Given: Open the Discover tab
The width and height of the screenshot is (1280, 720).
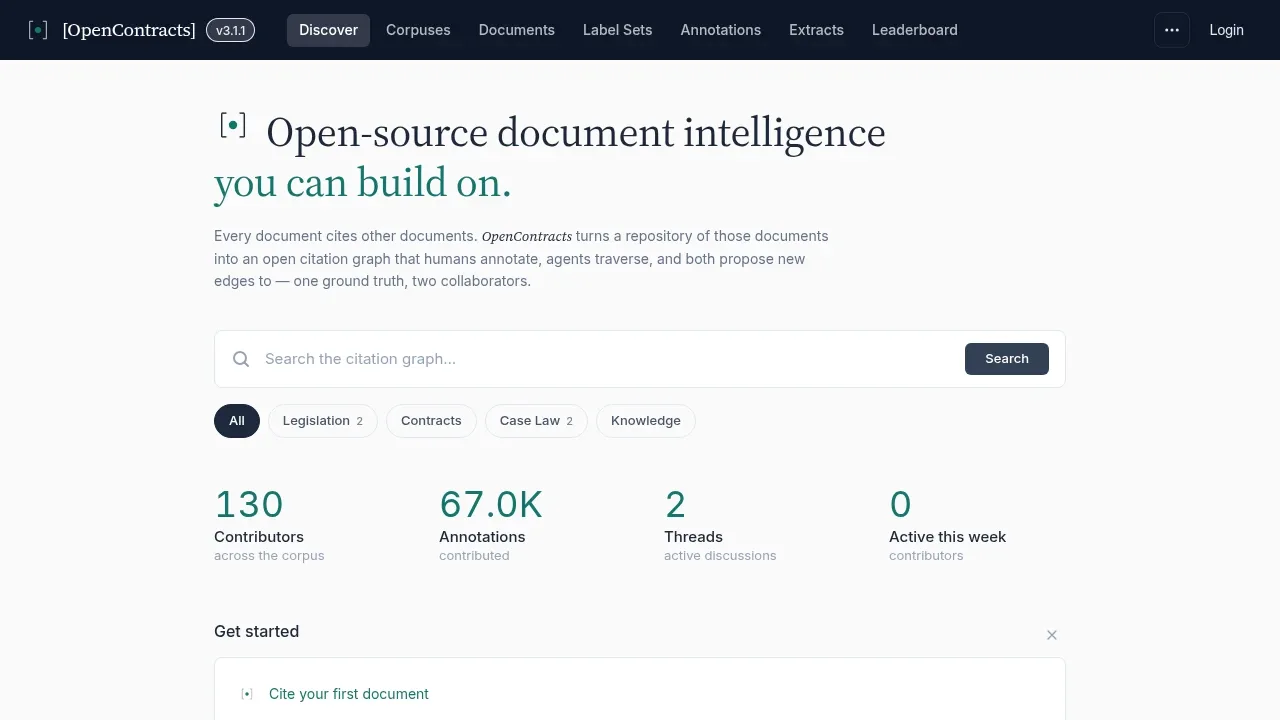Looking at the screenshot, I should pos(328,30).
